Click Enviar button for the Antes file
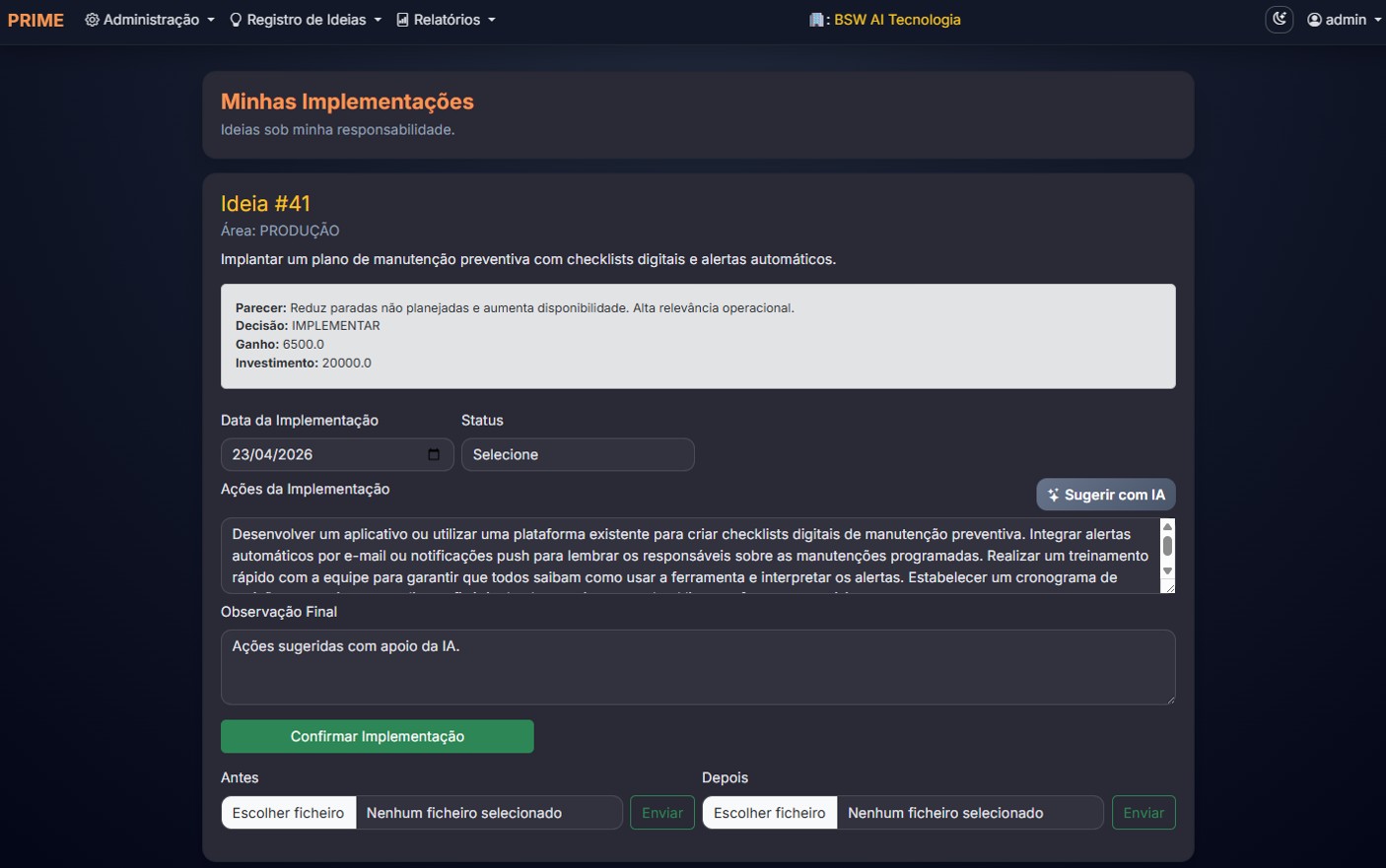The width and height of the screenshot is (1386, 868). tap(662, 813)
